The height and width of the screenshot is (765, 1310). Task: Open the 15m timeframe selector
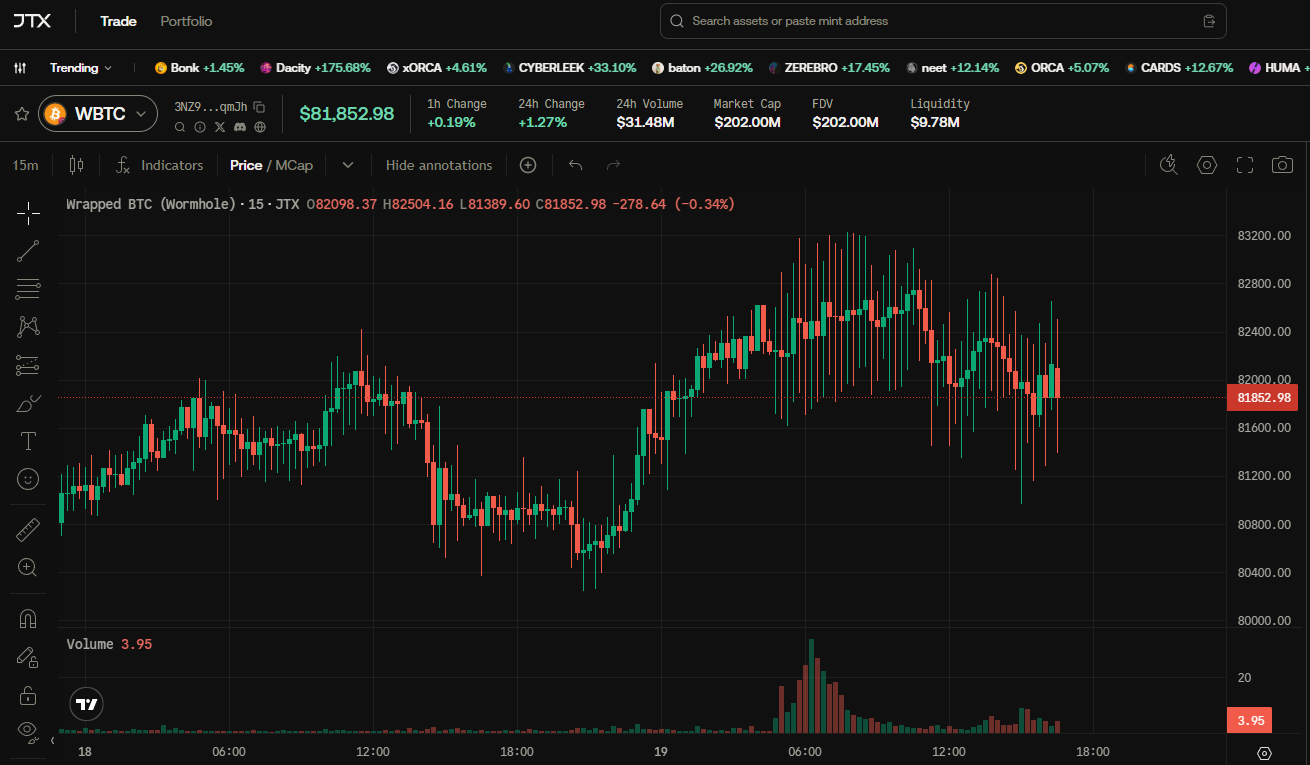coord(26,165)
